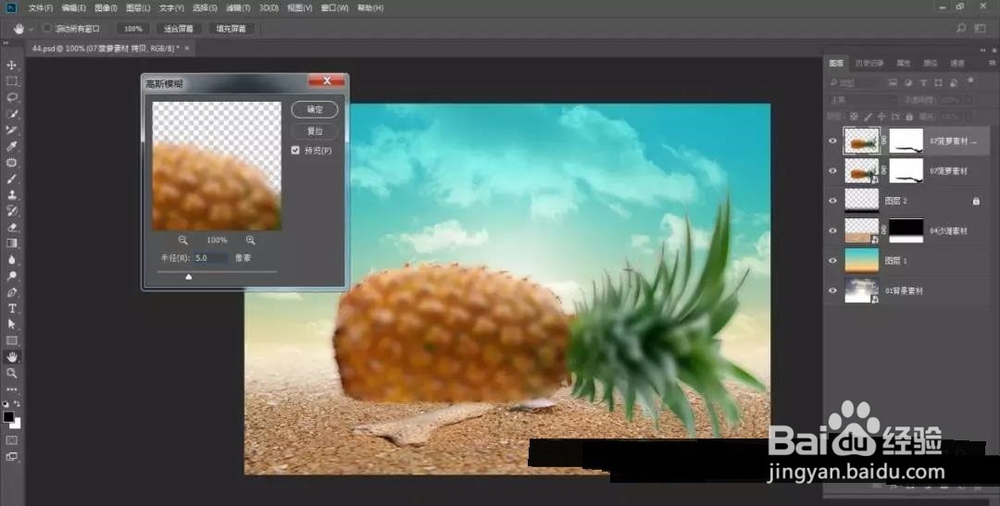Select the Blur tool

coord(11,260)
